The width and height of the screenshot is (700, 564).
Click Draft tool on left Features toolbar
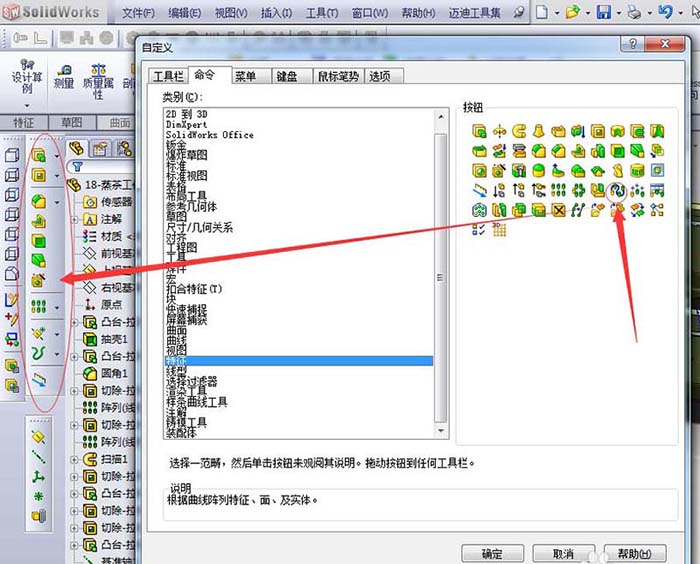click(x=39, y=260)
